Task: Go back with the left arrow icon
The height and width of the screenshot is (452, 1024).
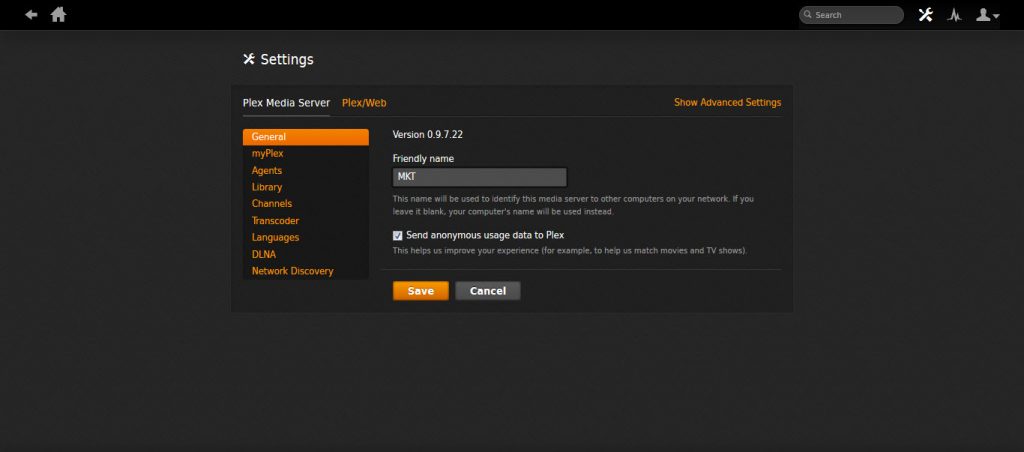Action: [x=31, y=14]
